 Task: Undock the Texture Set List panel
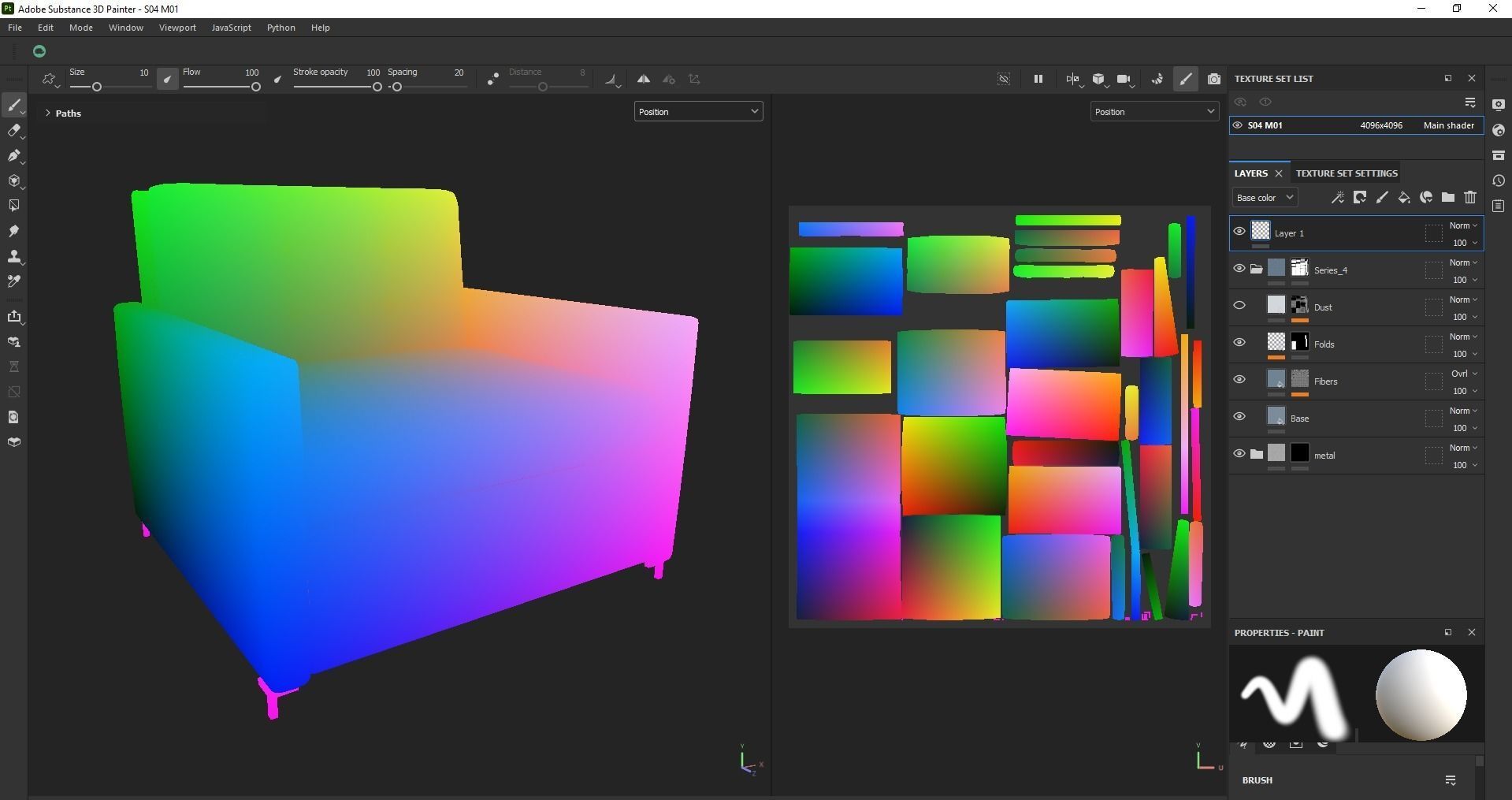pos(1448,78)
